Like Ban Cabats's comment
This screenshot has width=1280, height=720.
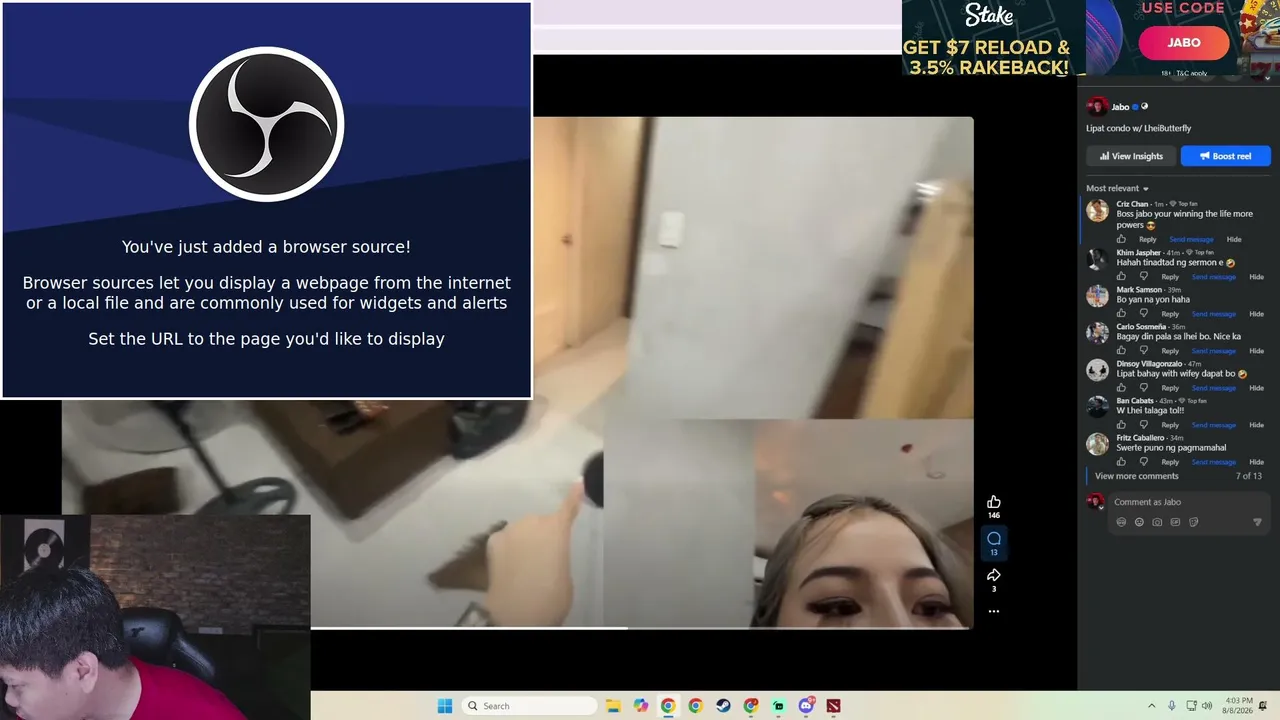1121,424
